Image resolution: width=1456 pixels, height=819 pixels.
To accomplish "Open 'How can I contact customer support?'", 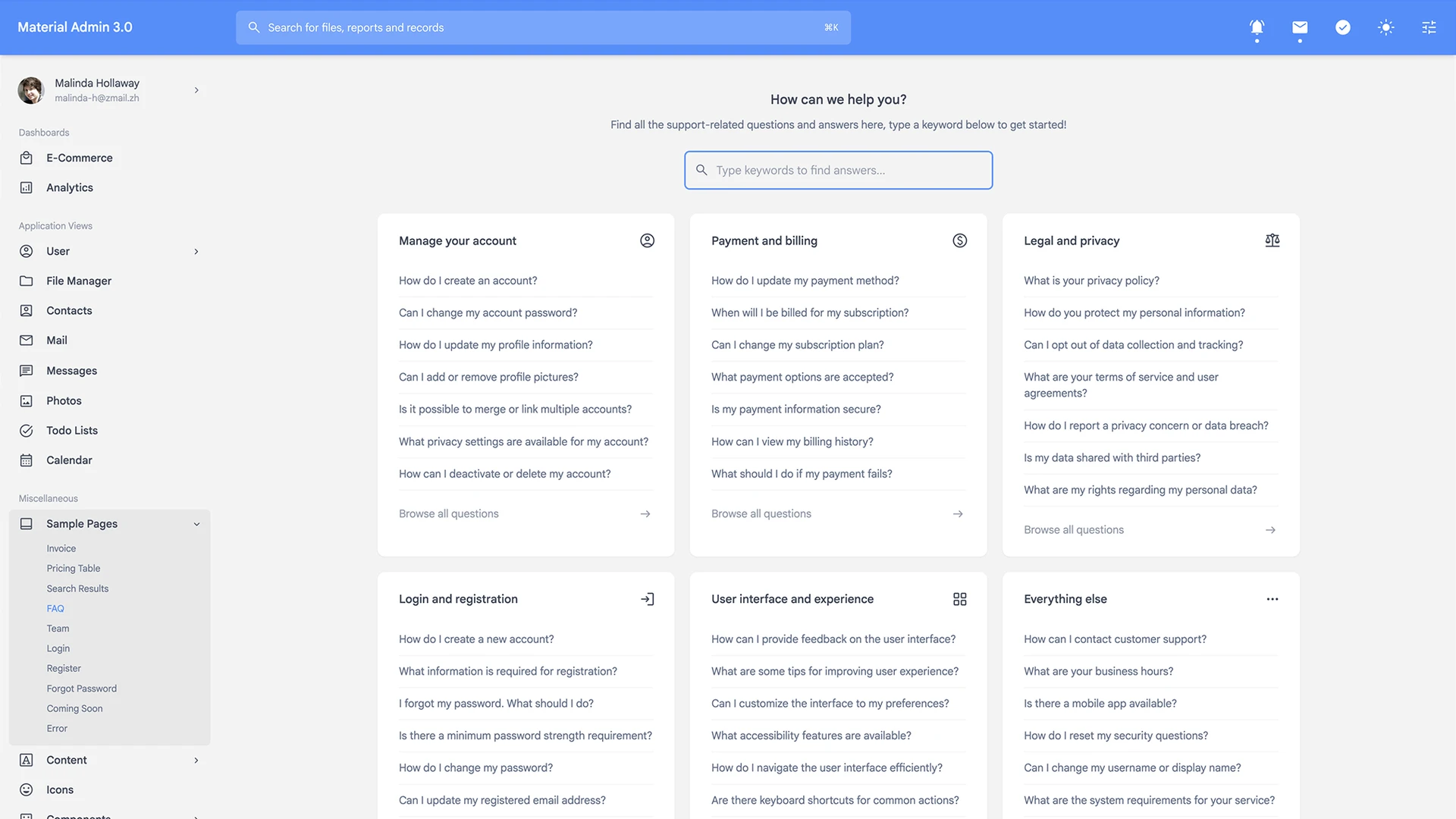I will coord(1115,639).
